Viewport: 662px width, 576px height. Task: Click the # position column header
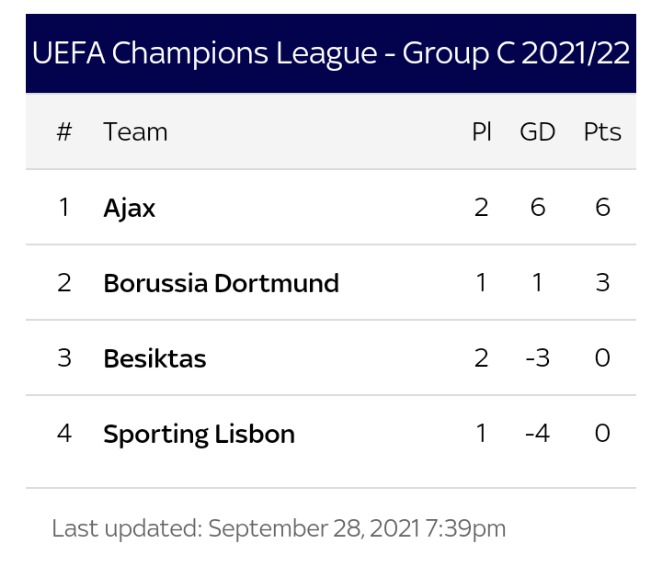64,132
